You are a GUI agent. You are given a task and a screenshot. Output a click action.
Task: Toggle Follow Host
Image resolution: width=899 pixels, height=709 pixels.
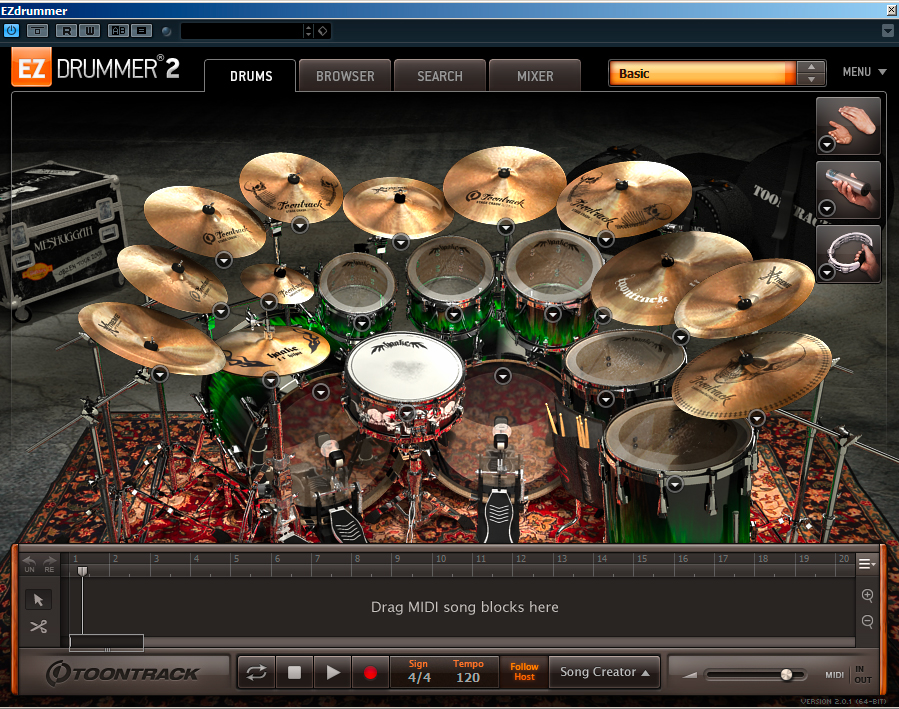click(524, 672)
